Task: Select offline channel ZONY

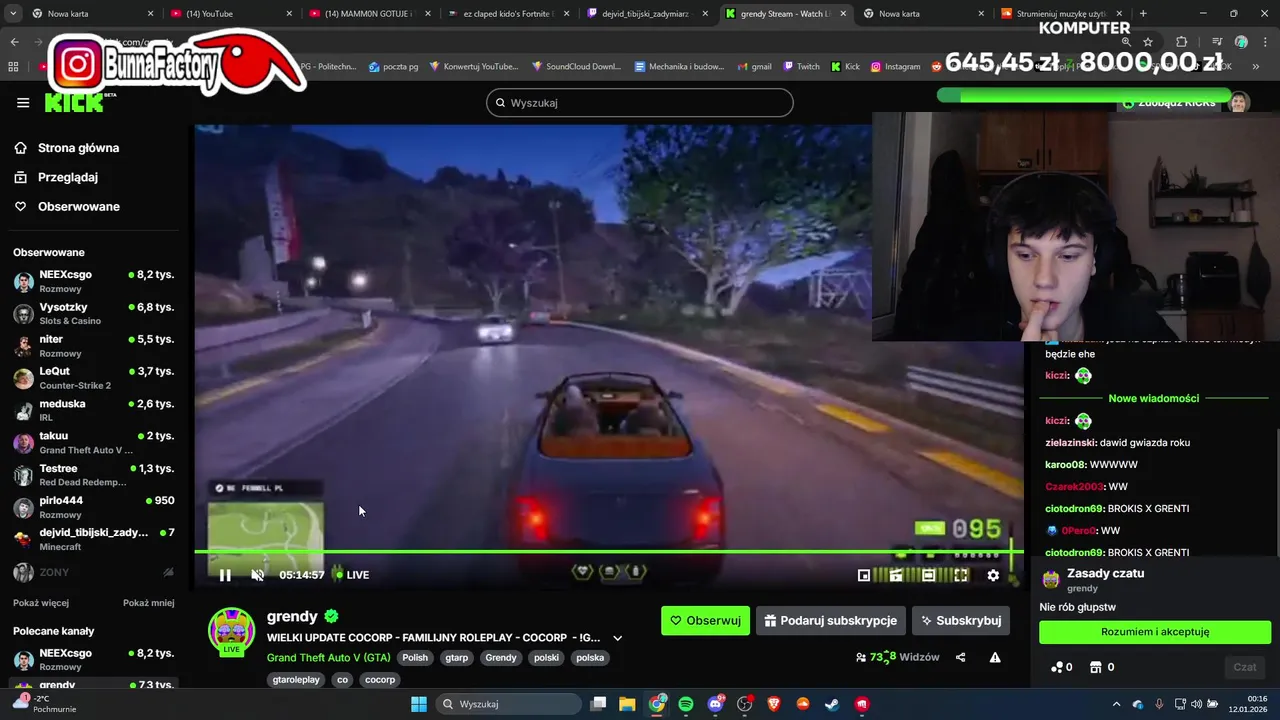Action: click(x=93, y=572)
